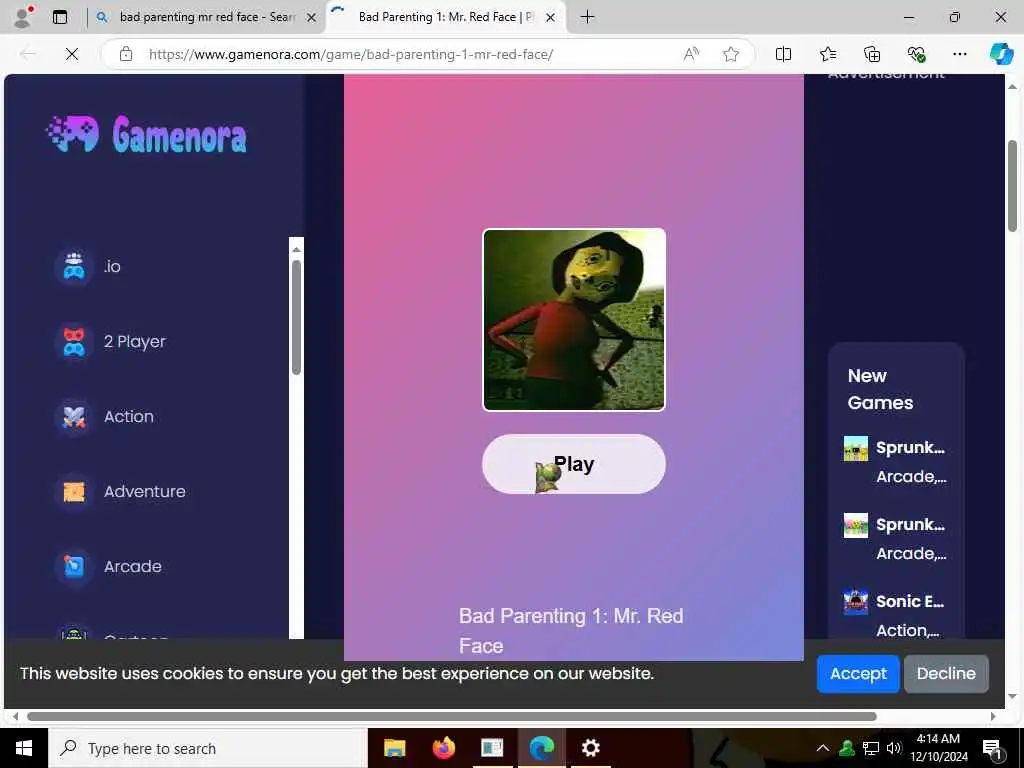1024x768 pixels.
Task: Open Collections in Edge toolbar
Action: coord(872,54)
